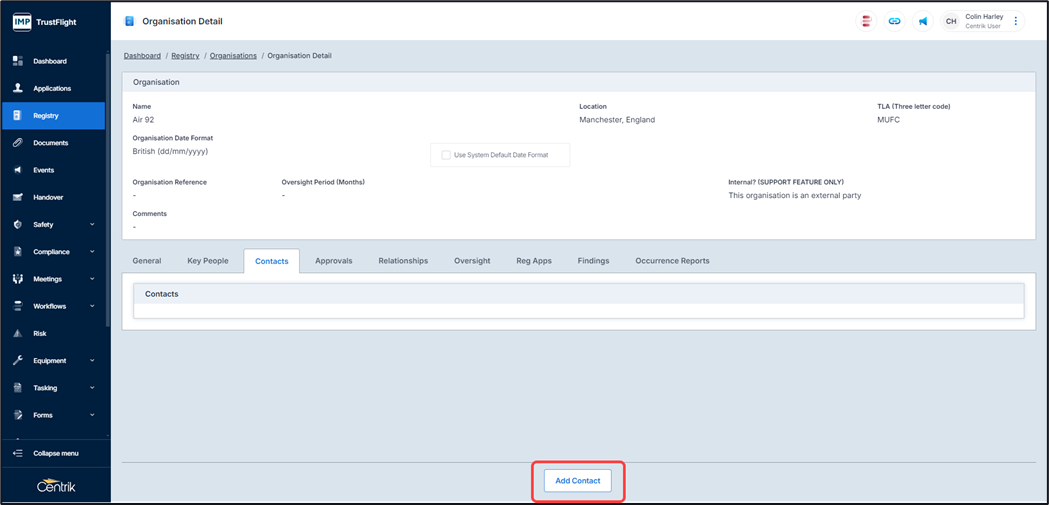The width and height of the screenshot is (1049, 505).
Task: Click the sidebar vertical scrollbar
Action: tap(107, 200)
